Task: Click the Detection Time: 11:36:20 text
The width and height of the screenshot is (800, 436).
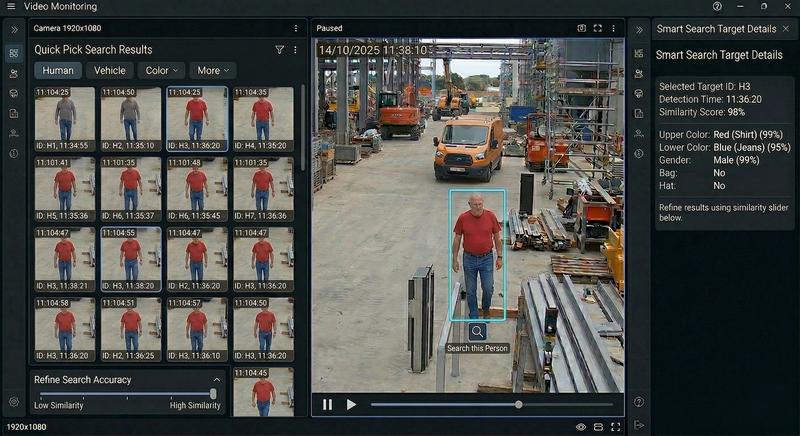Action: [710, 99]
